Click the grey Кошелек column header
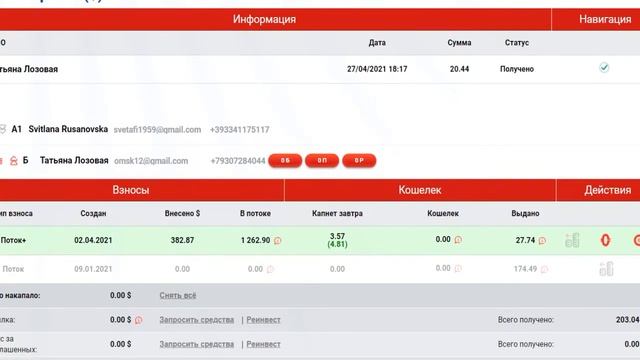The width and height of the screenshot is (640, 360). point(443,213)
